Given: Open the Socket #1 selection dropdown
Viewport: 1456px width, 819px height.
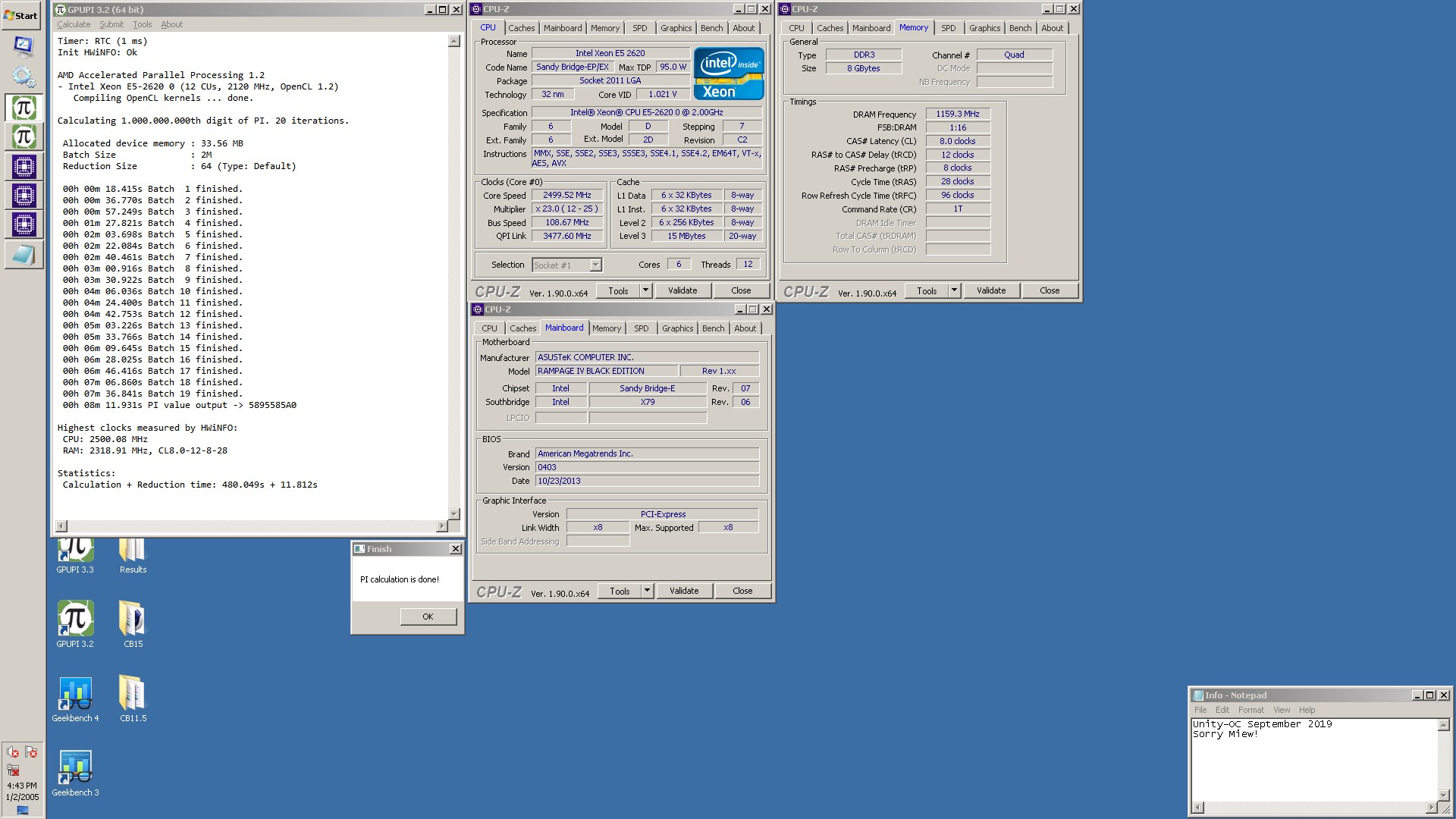Looking at the screenshot, I should click(x=596, y=265).
